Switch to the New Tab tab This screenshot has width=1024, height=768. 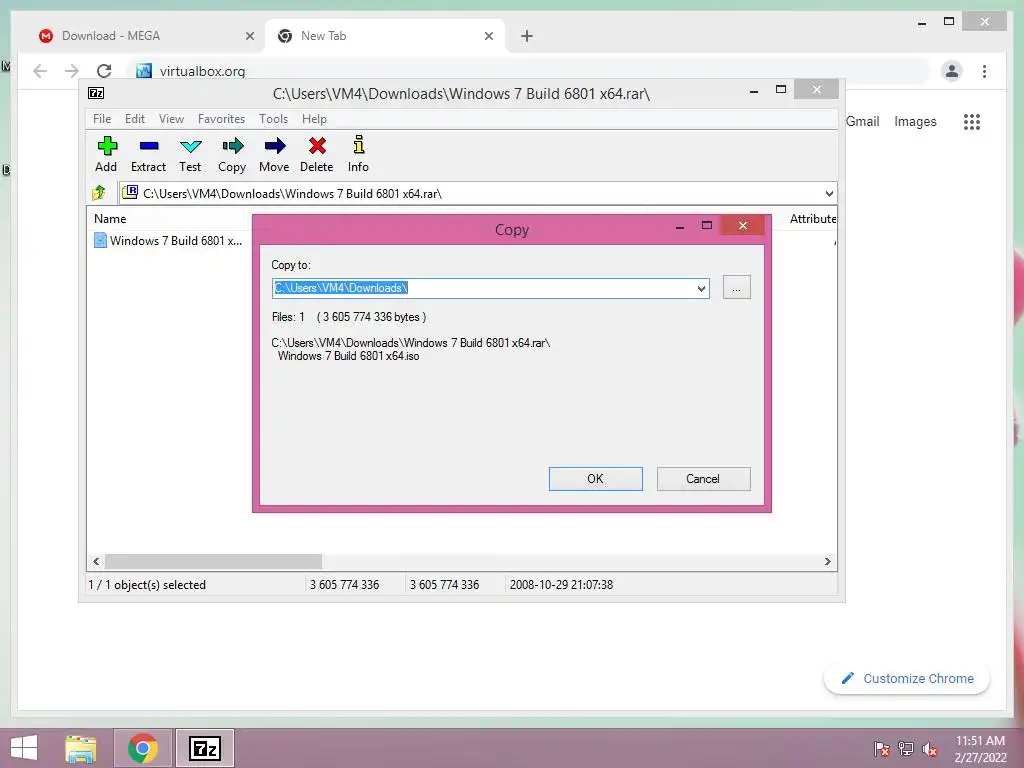(385, 36)
